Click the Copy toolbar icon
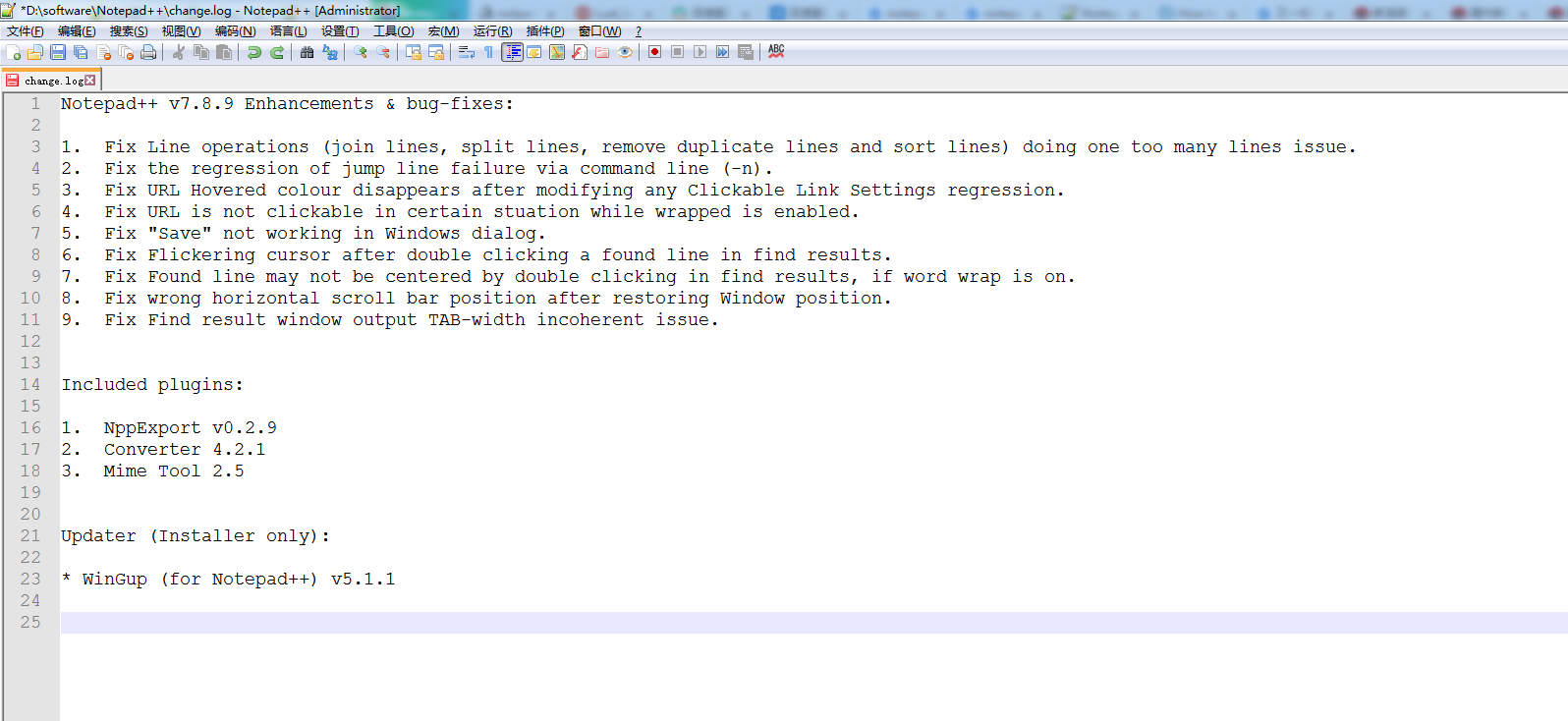 coord(201,52)
